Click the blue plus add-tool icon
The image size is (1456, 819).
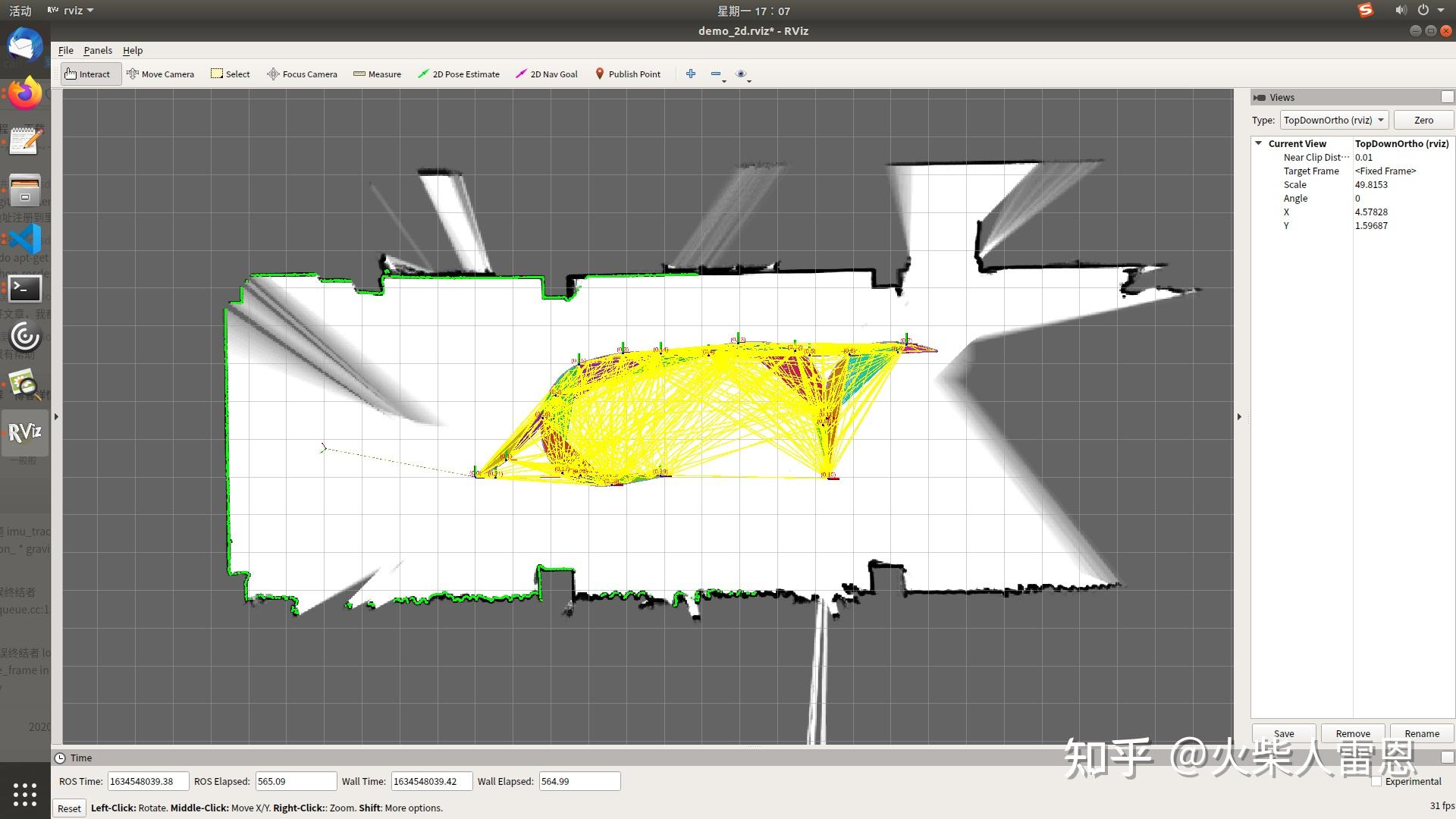point(690,74)
